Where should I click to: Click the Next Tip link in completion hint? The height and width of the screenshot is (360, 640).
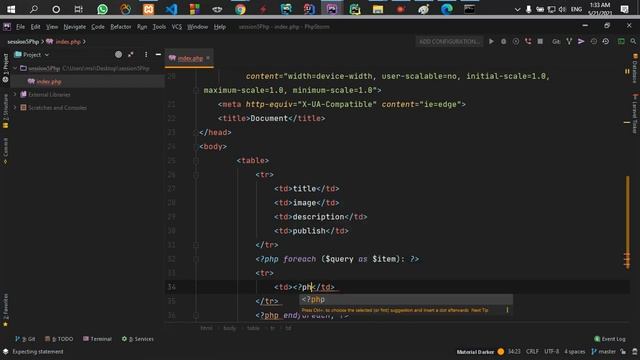tap(480, 310)
